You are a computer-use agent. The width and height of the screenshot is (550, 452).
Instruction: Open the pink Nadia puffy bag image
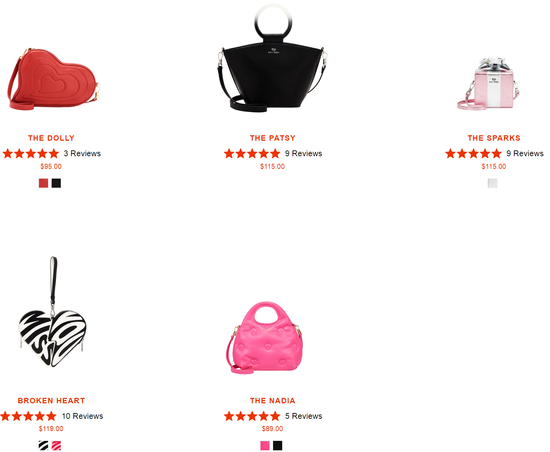[266, 338]
